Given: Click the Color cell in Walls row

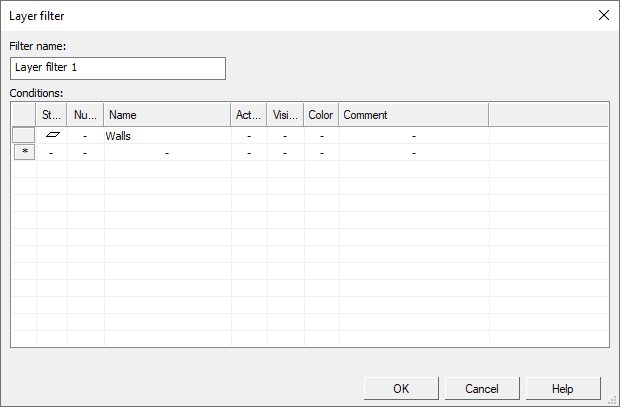Looking at the screenshot, I should [x=321, y=136].
